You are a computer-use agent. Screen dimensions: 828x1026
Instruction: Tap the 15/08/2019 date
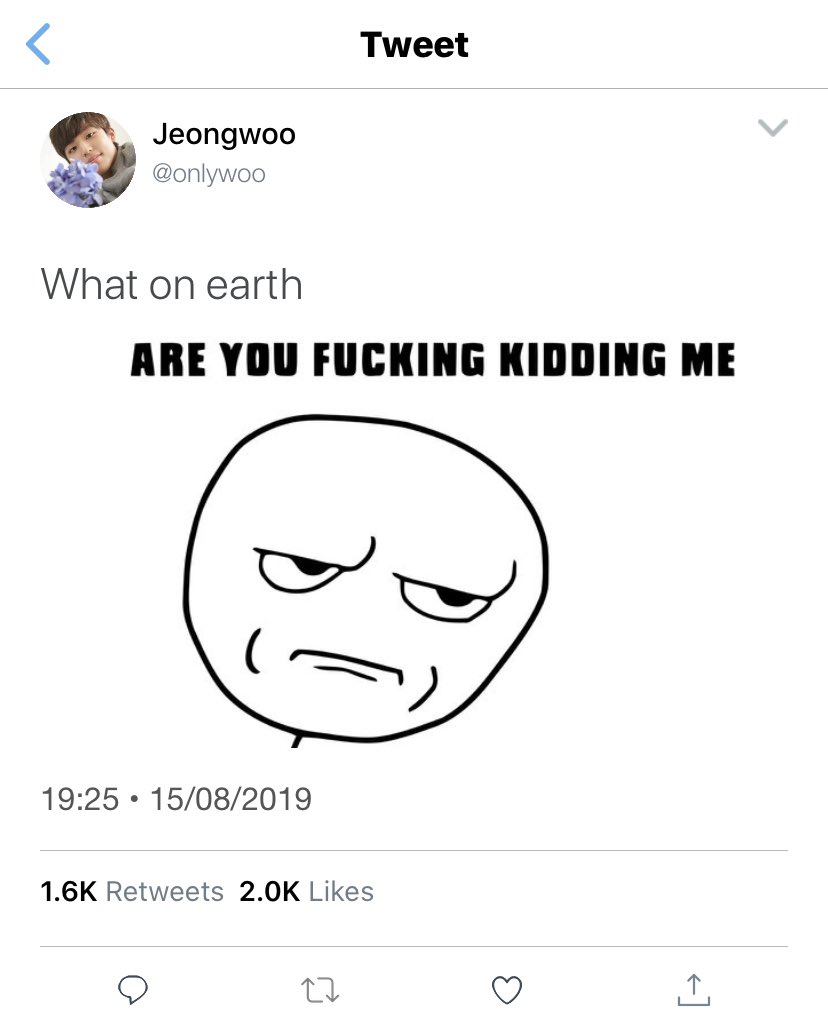coord(231,799)
